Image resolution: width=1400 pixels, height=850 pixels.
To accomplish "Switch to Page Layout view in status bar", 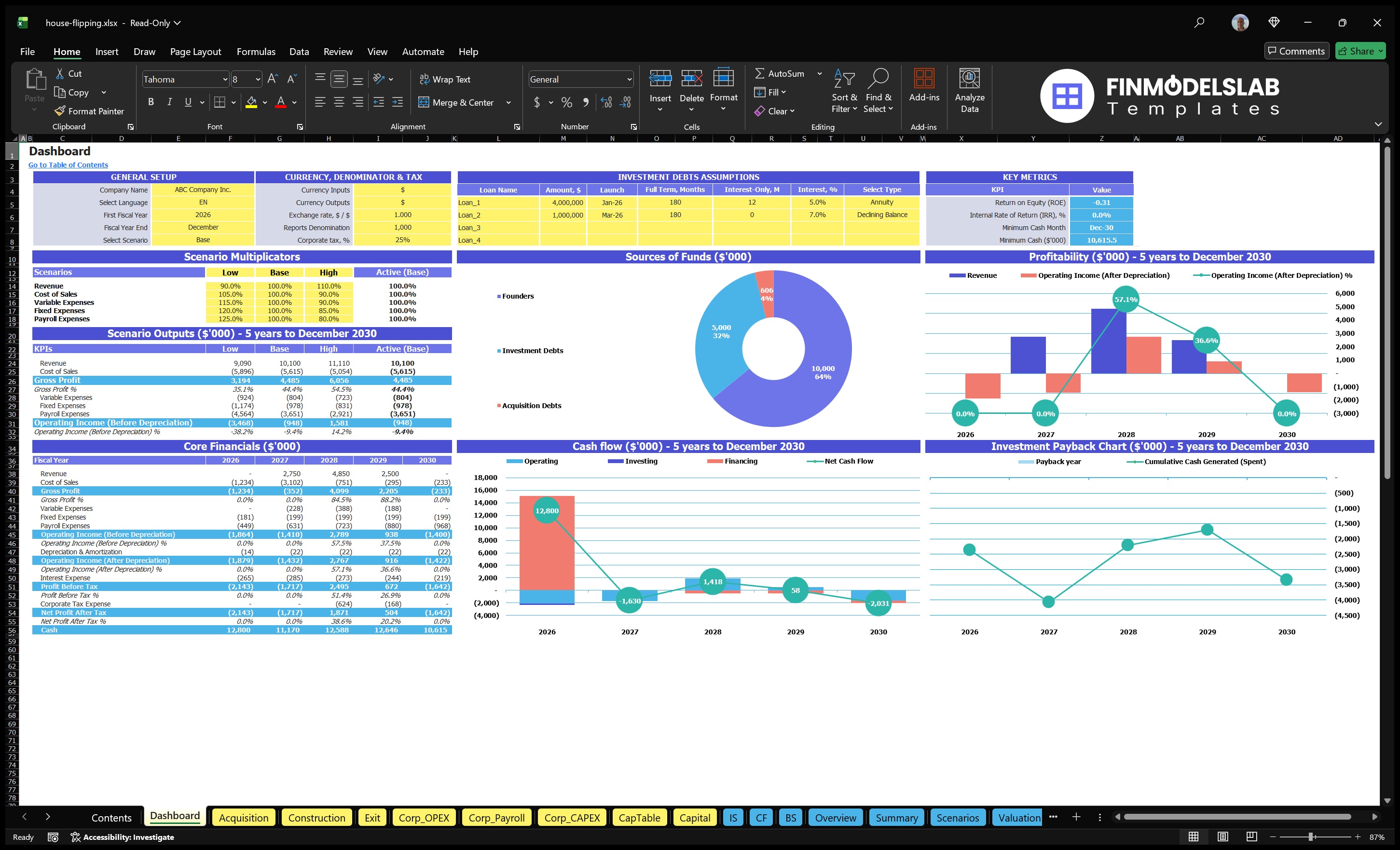I will (1223, 837).
